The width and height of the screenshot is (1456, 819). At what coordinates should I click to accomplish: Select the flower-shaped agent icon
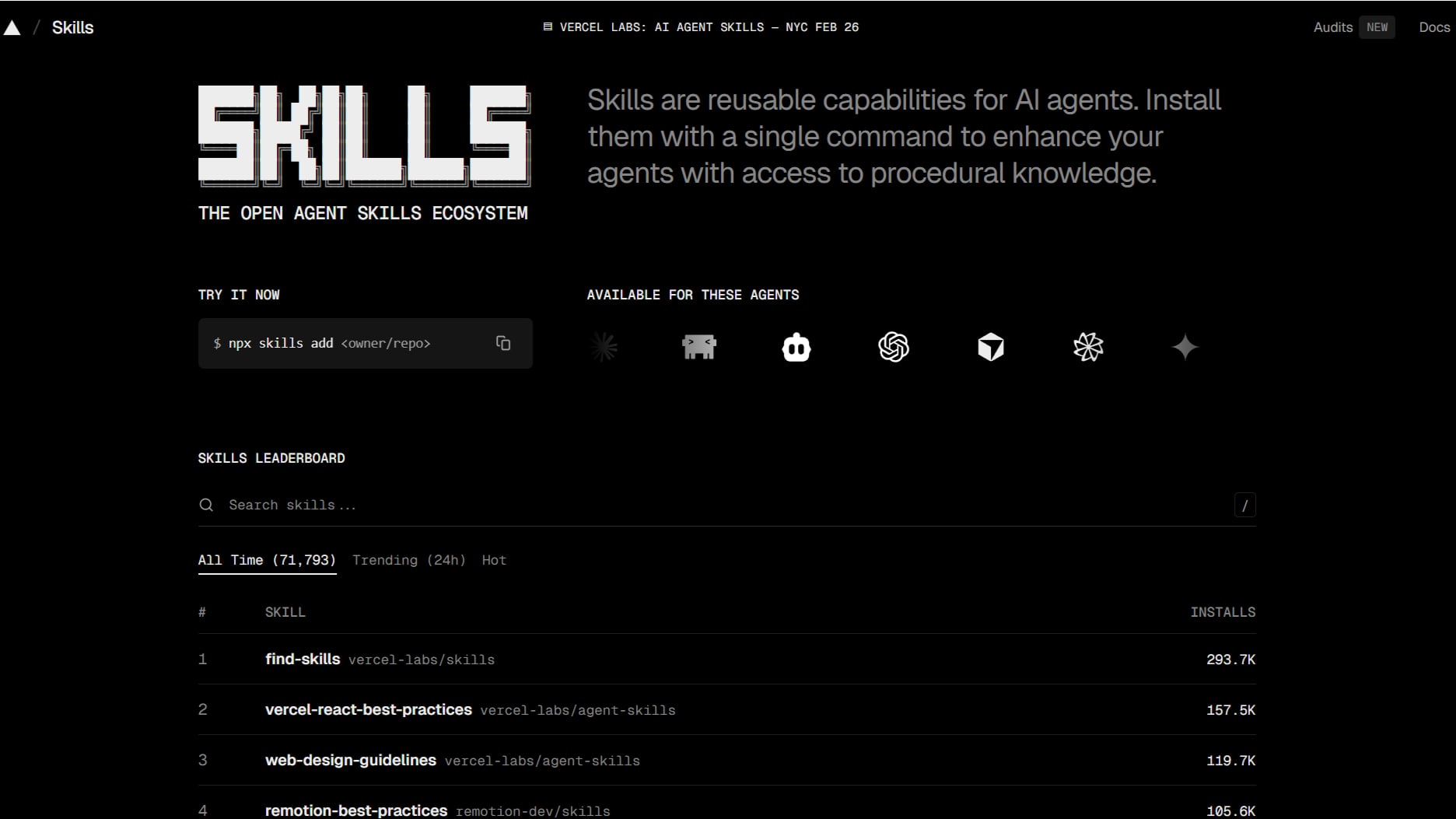pos(1088,347)
